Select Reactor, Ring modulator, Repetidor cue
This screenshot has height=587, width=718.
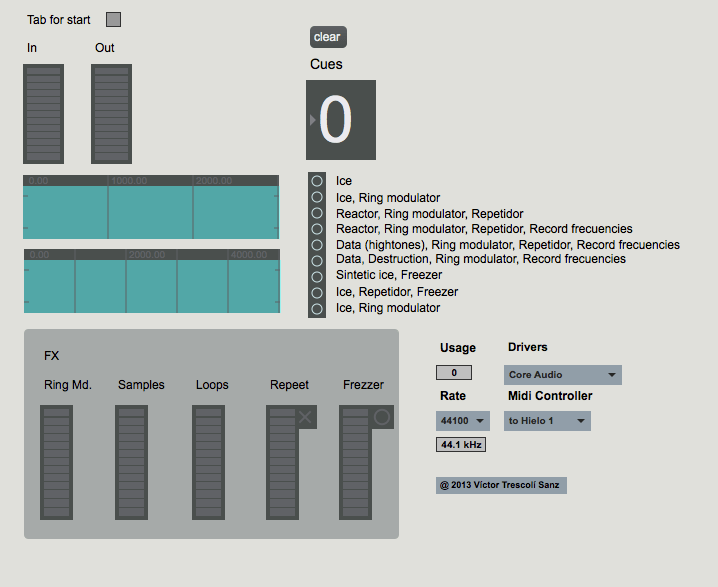[317, 213]
